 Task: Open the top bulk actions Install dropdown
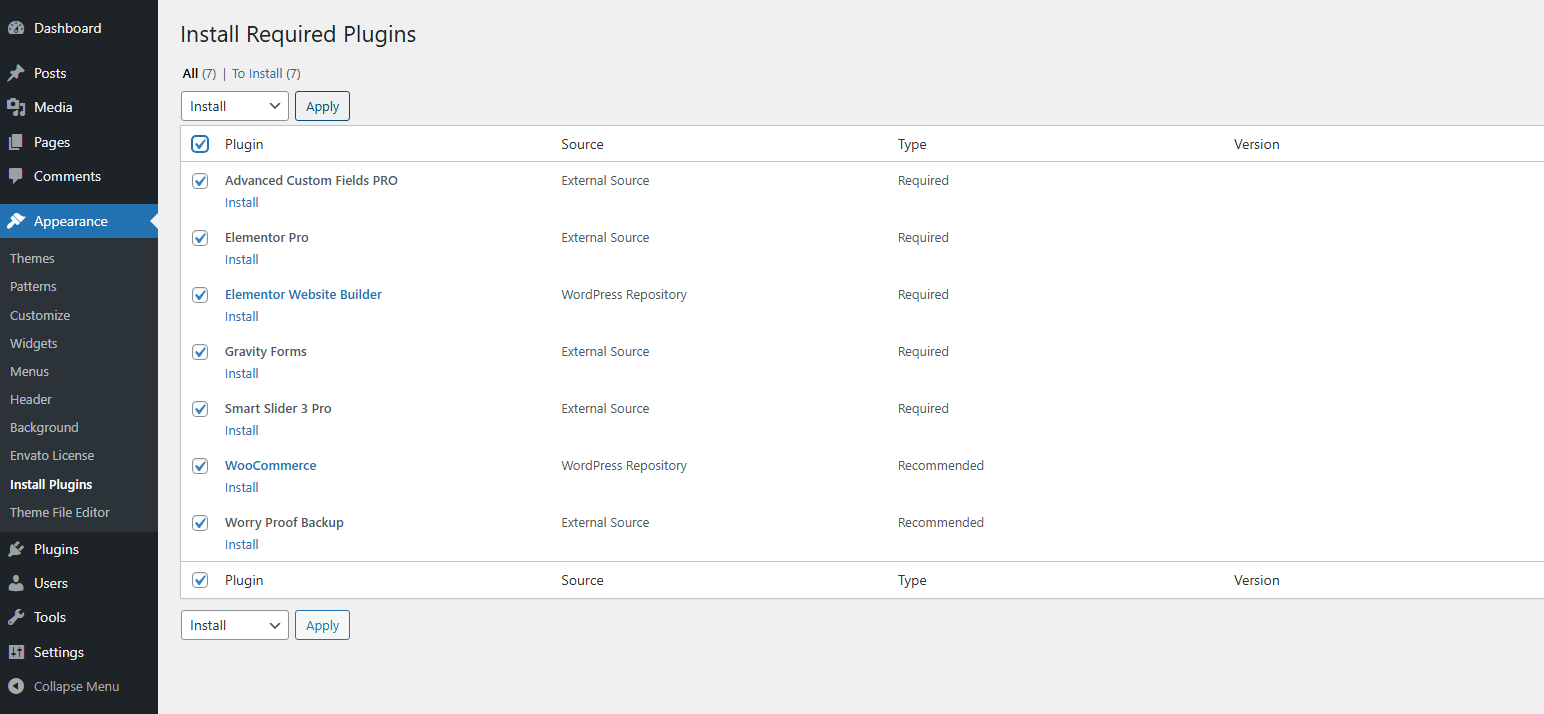(234, 106)
